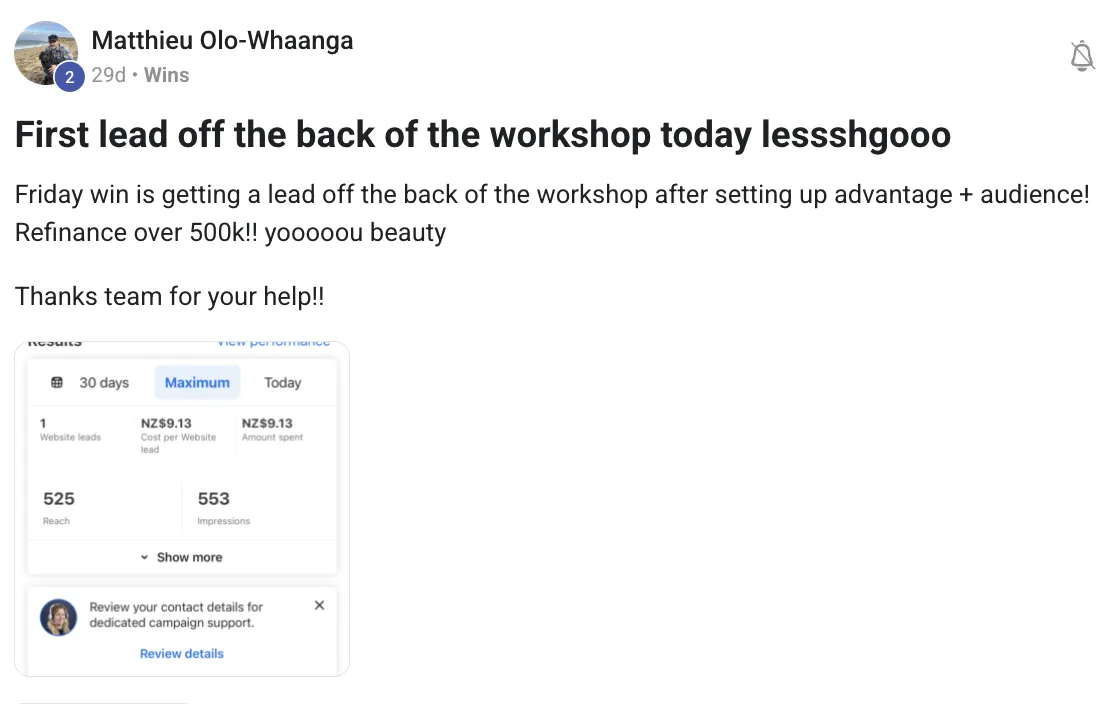Select the Maximum range tab
This screenshot has height=704, width=1110.
click(198, 382)
